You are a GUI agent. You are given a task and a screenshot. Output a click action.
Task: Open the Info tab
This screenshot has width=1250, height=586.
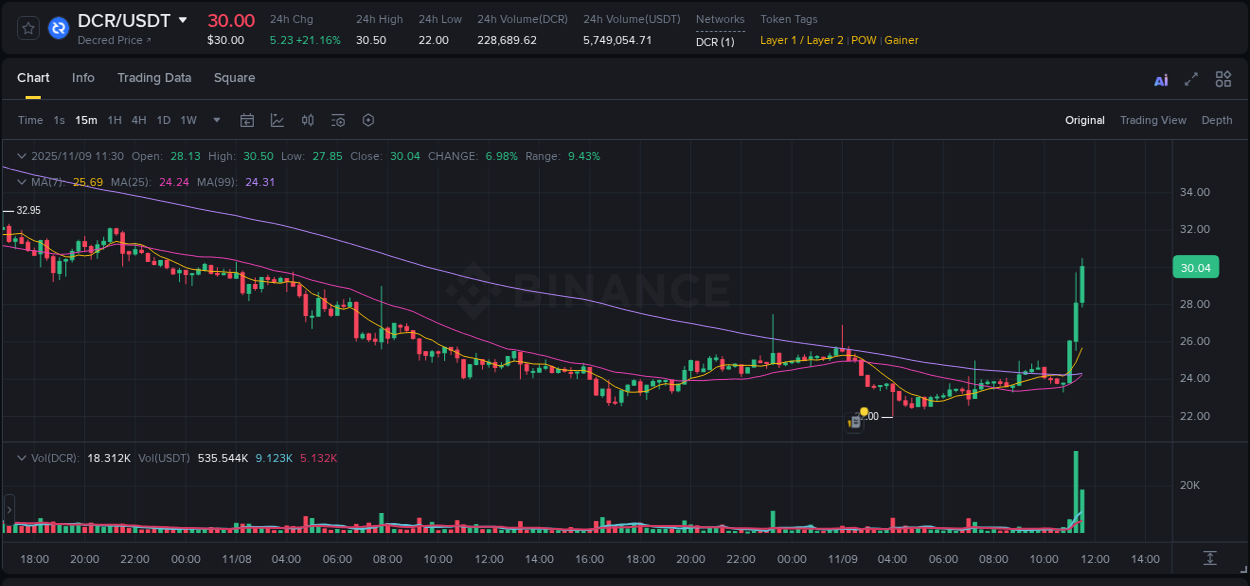(83, 77)
